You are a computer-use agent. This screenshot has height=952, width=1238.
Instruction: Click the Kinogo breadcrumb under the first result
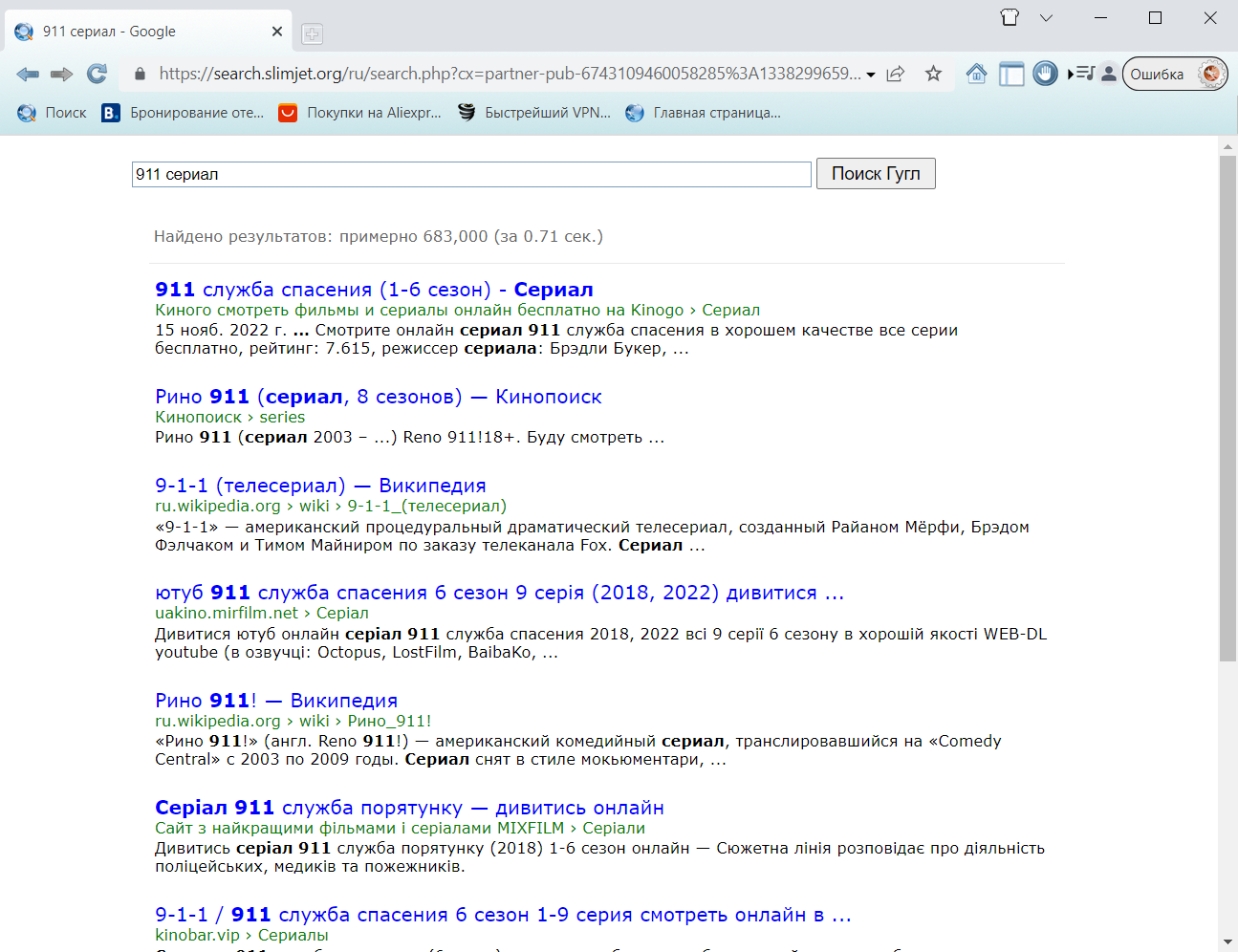(457, 310)
